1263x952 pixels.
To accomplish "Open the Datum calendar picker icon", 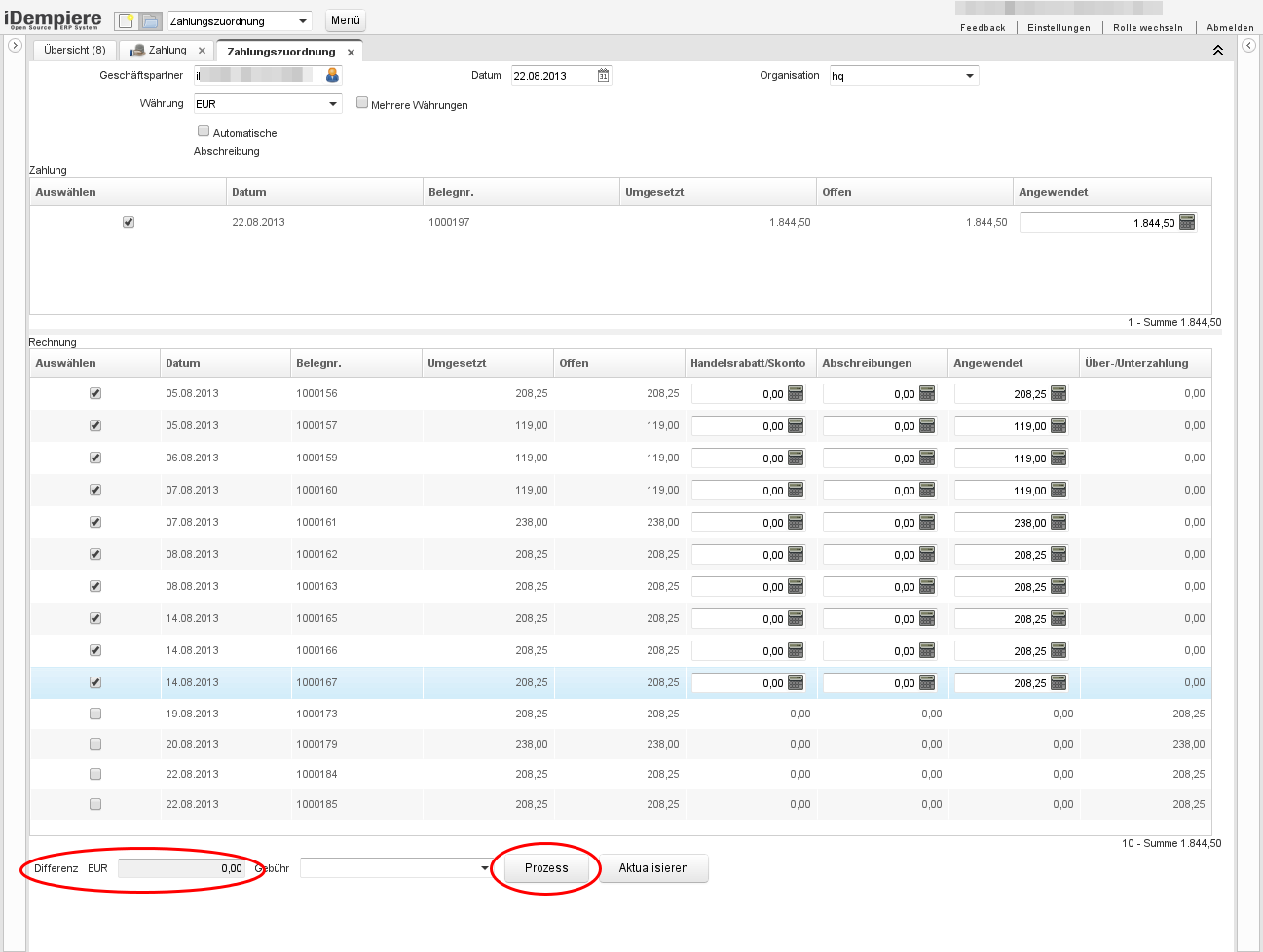I will [604, 75].
